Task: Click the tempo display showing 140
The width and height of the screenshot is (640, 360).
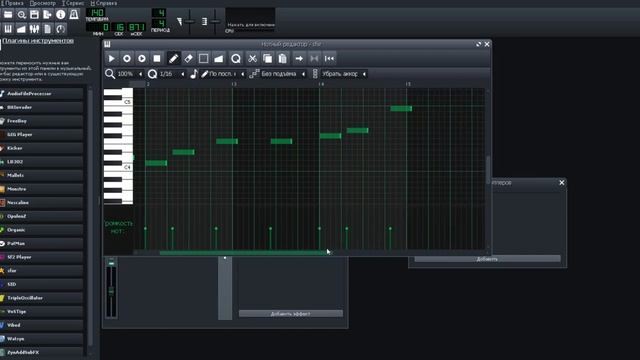Action: pyautogui.click(x=96, y=13)
